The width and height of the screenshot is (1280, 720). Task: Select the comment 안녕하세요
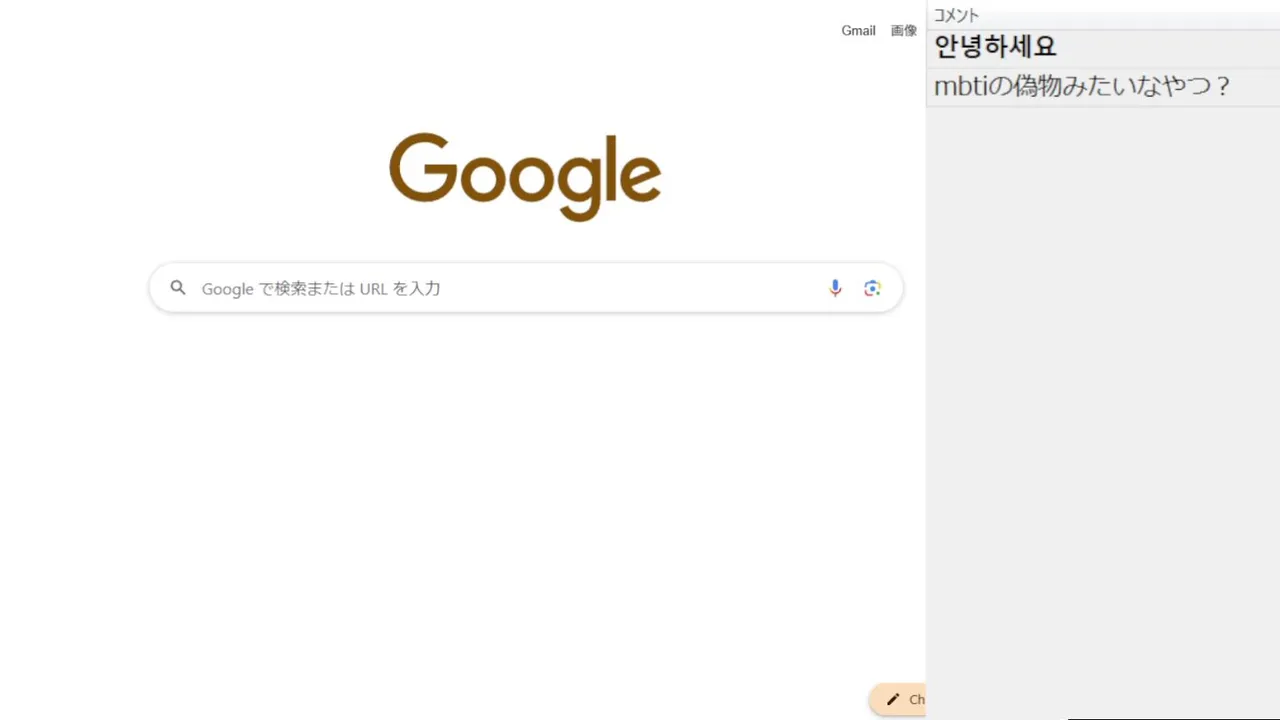click(1103, 48)
